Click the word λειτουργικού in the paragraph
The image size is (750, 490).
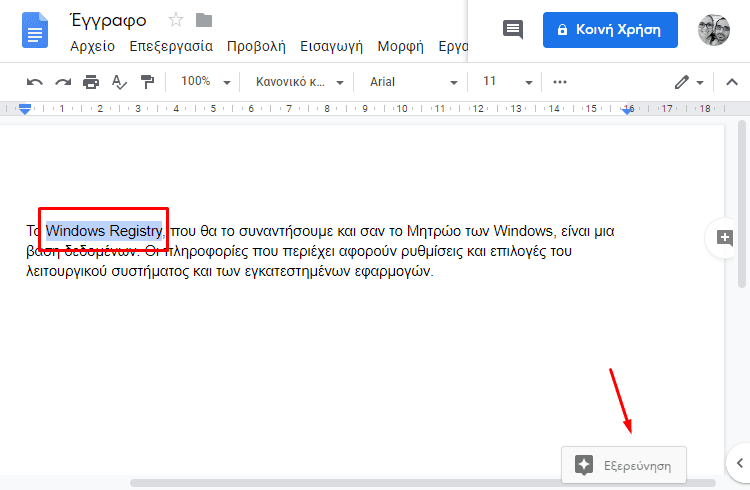[66, 272]
